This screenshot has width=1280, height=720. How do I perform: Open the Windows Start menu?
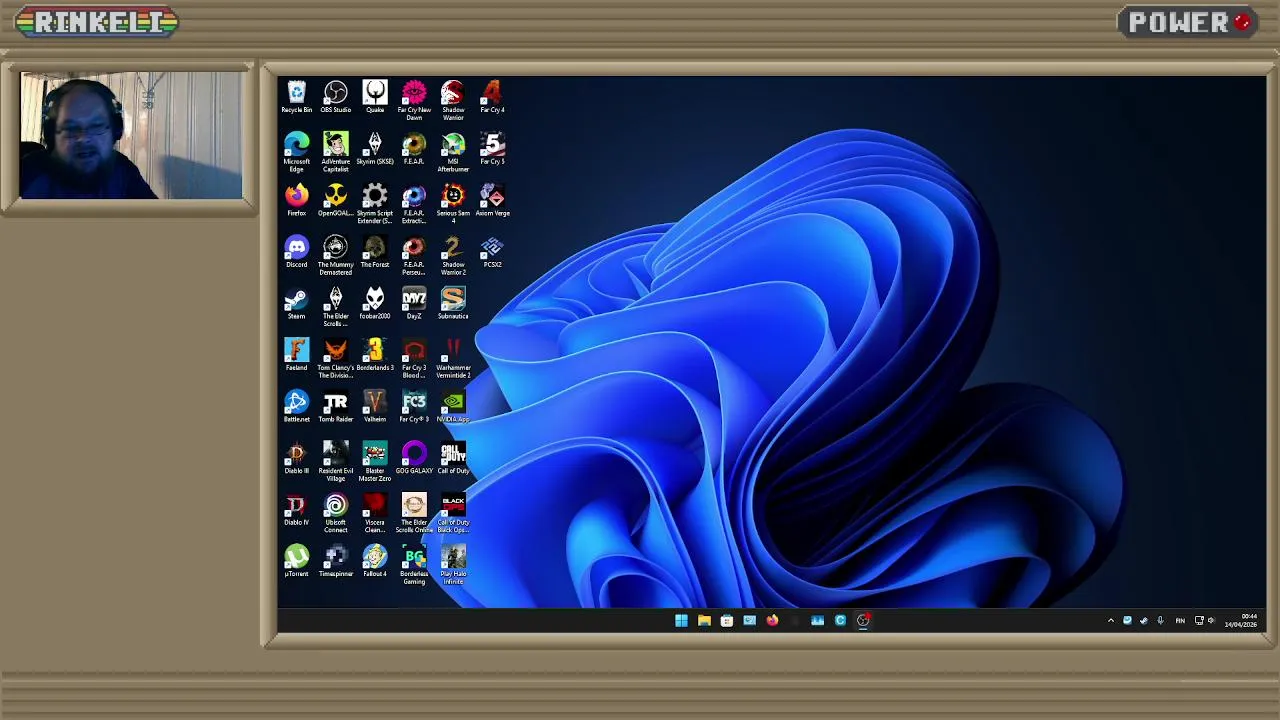pyautogui.click(x=681, y=620)
